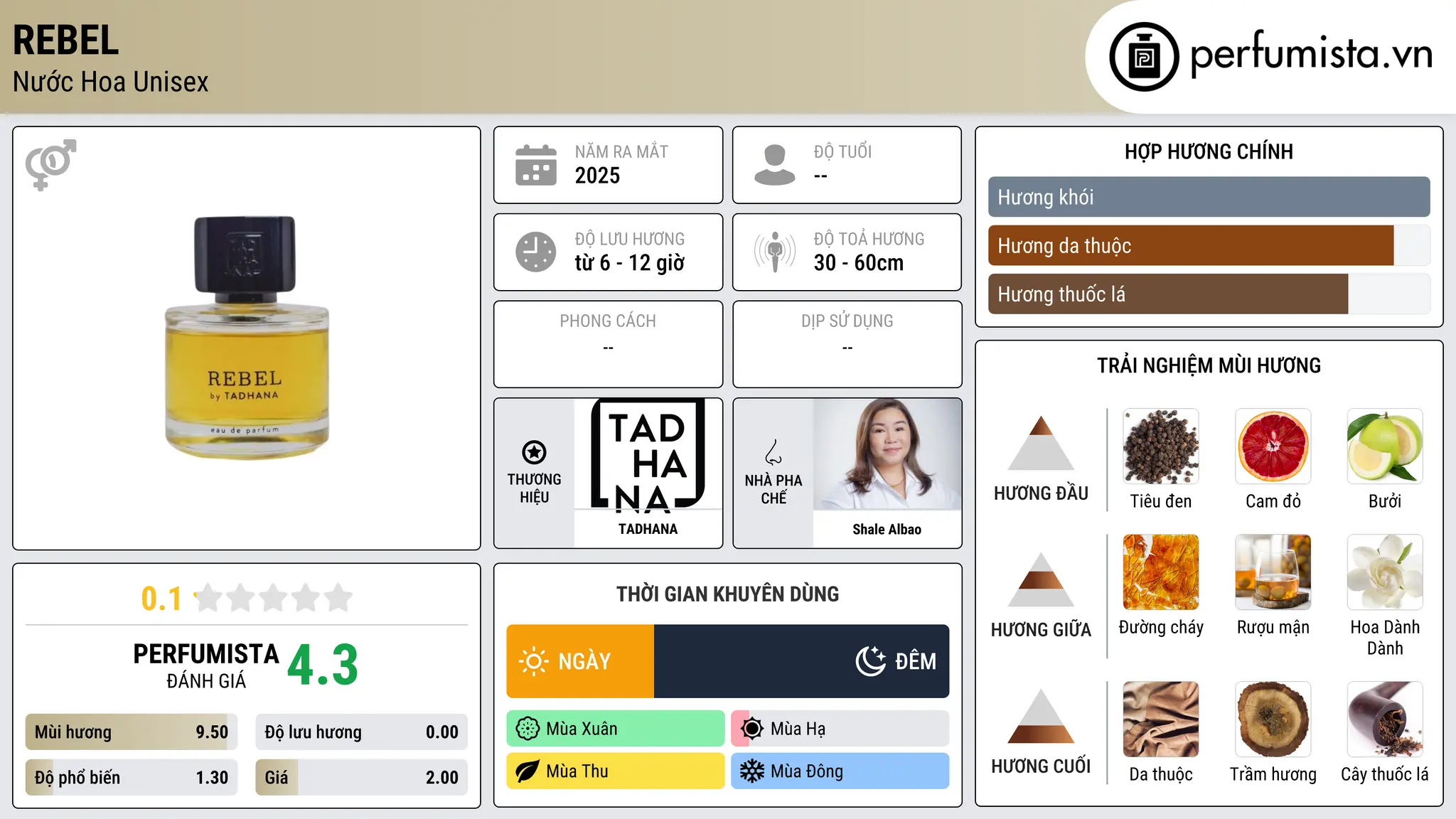The image size is (1456, 819).
Task: Select the Mùa Thu season bar
Action: tap(616, 771)
